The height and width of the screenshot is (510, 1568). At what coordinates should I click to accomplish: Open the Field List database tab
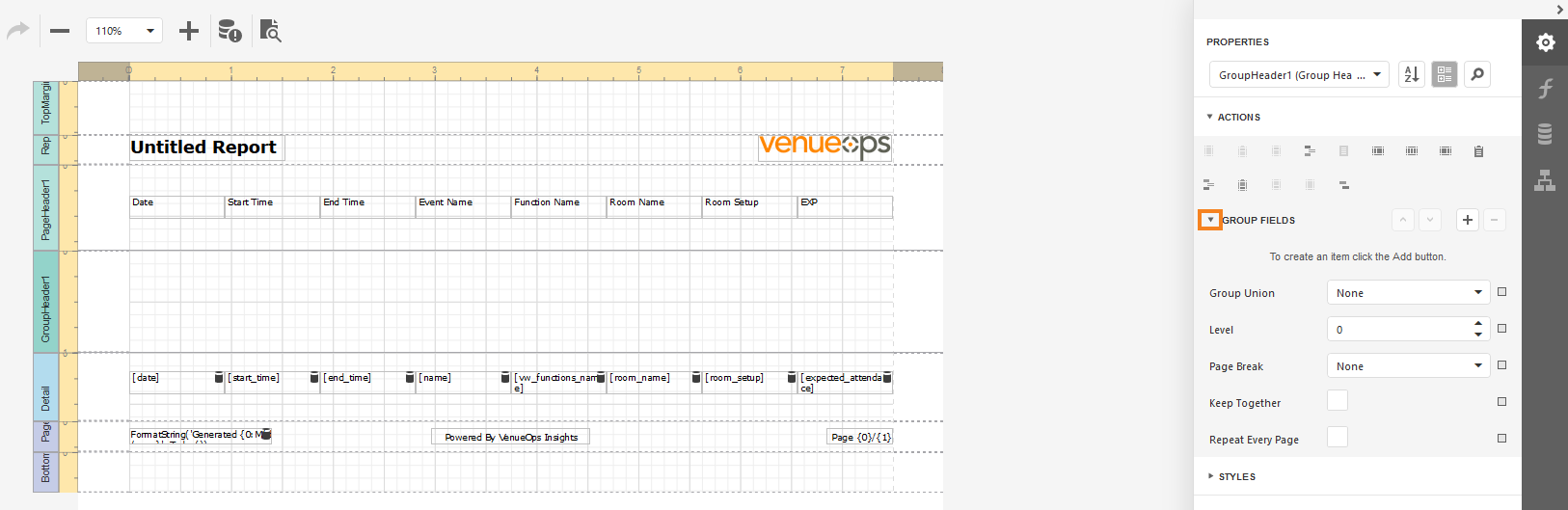1545,134
